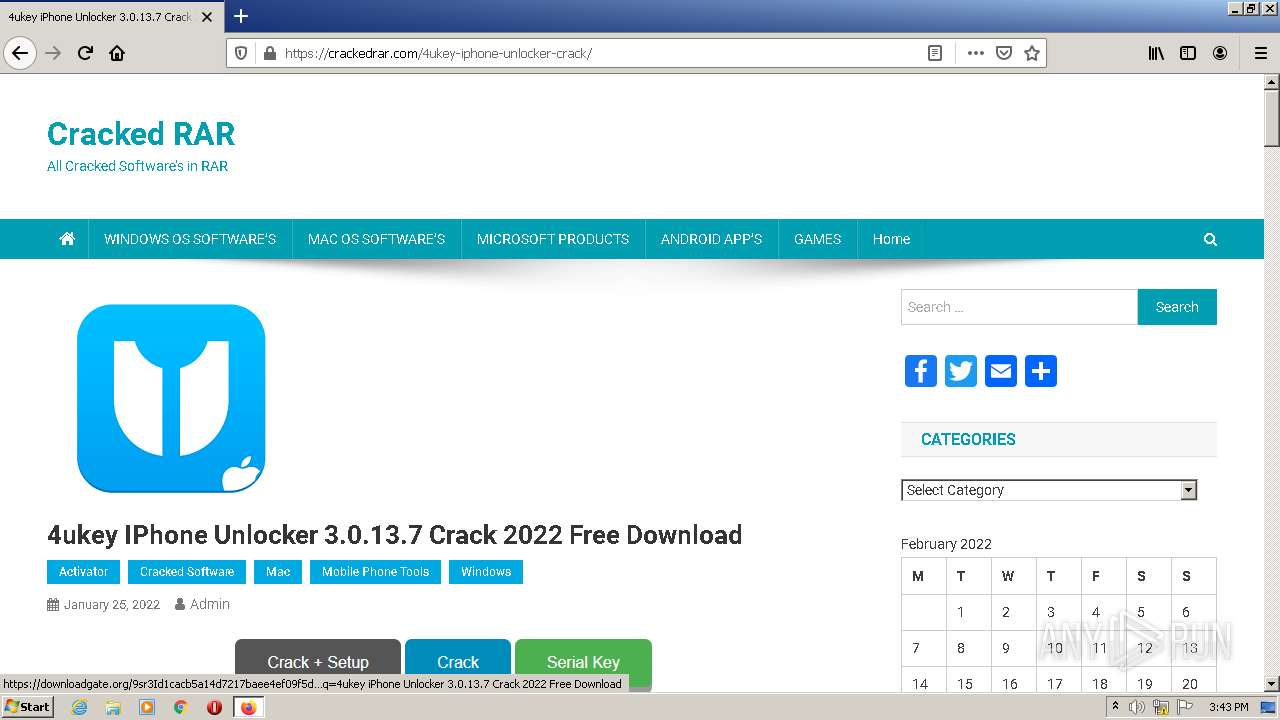Click the 4ukey app logo image
The width and height of the screenshot is (1280, 720).
tap(171, 398)
